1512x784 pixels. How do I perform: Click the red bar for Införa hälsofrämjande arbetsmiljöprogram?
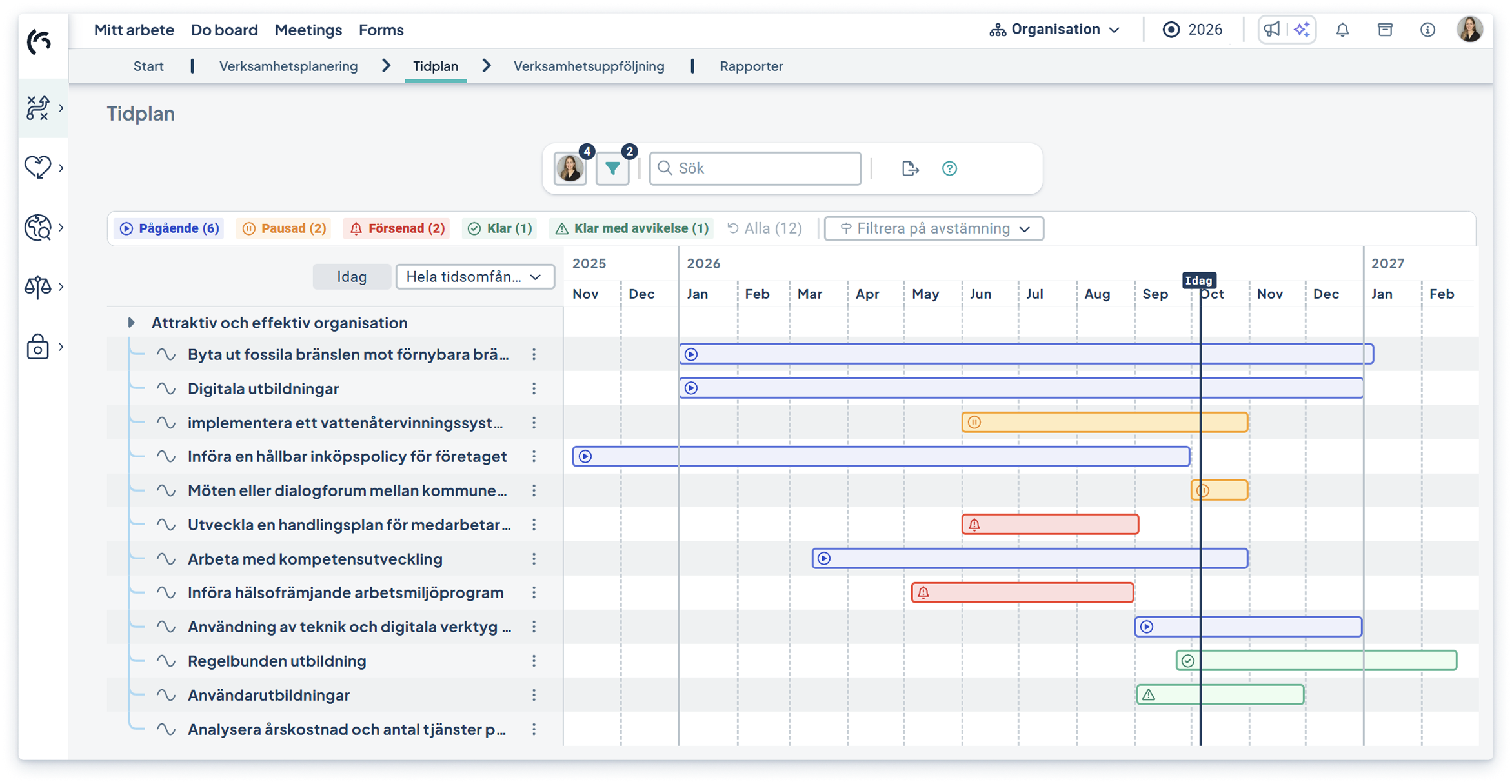pyautogui.click(x=1022, y=592)
